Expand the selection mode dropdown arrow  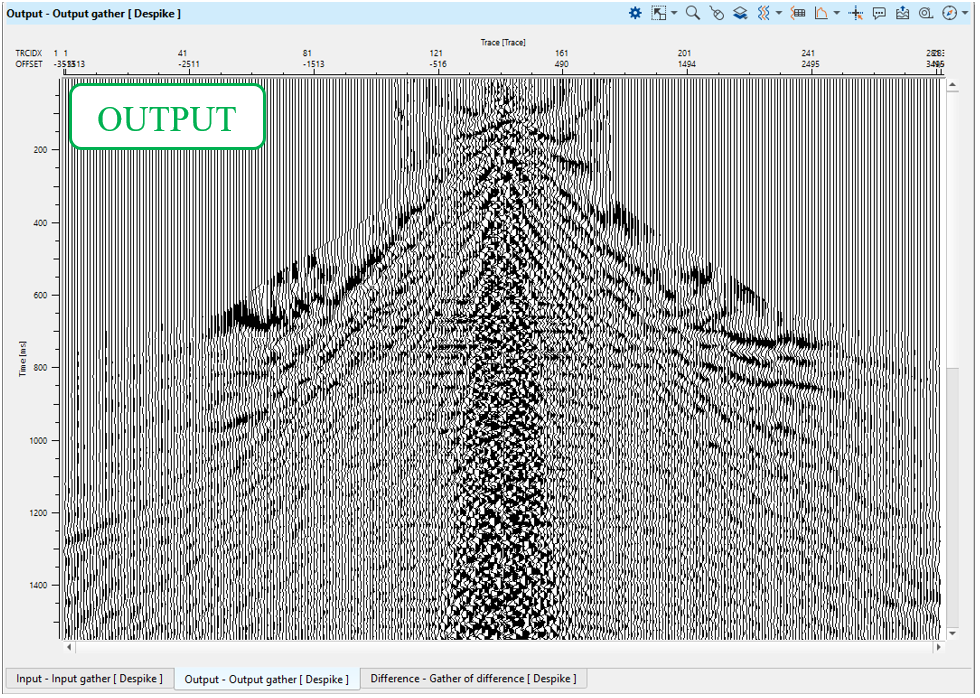pyautogui.click(x=674, y=14)
